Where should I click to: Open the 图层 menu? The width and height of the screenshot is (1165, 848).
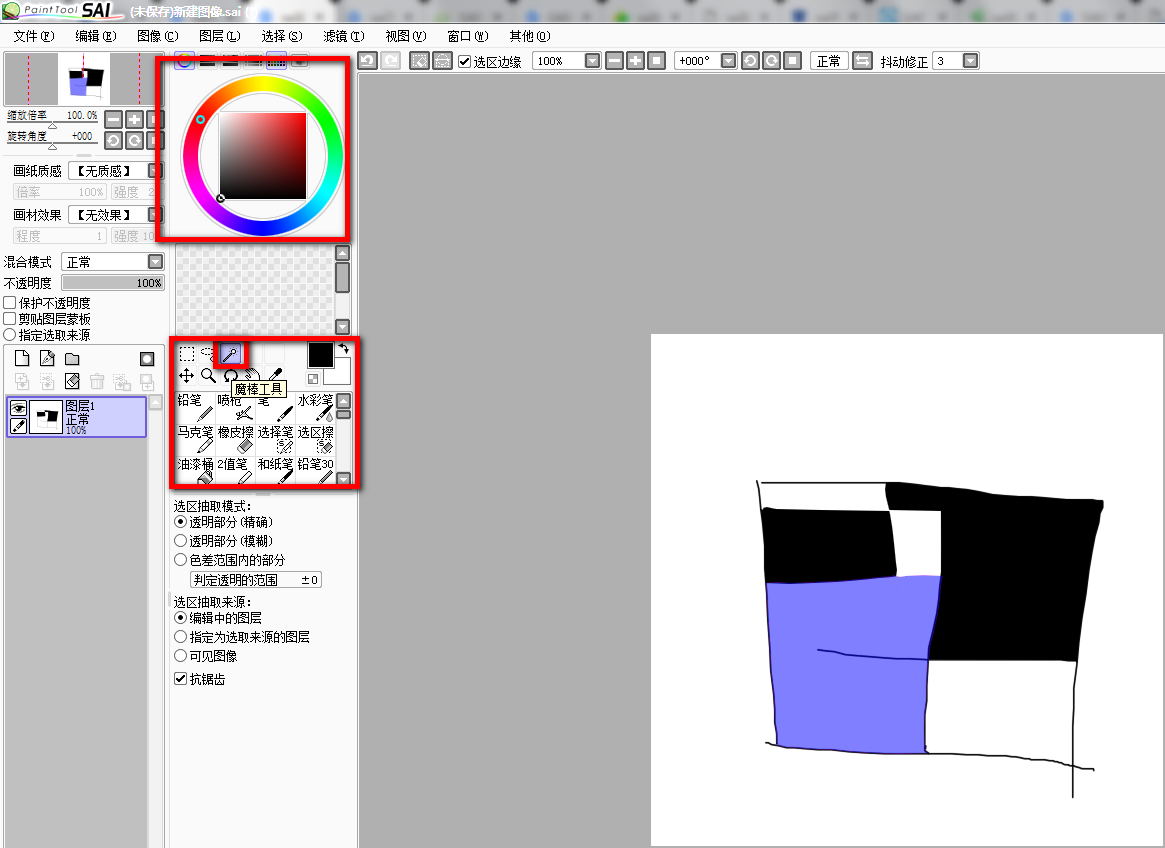(219, 36)
